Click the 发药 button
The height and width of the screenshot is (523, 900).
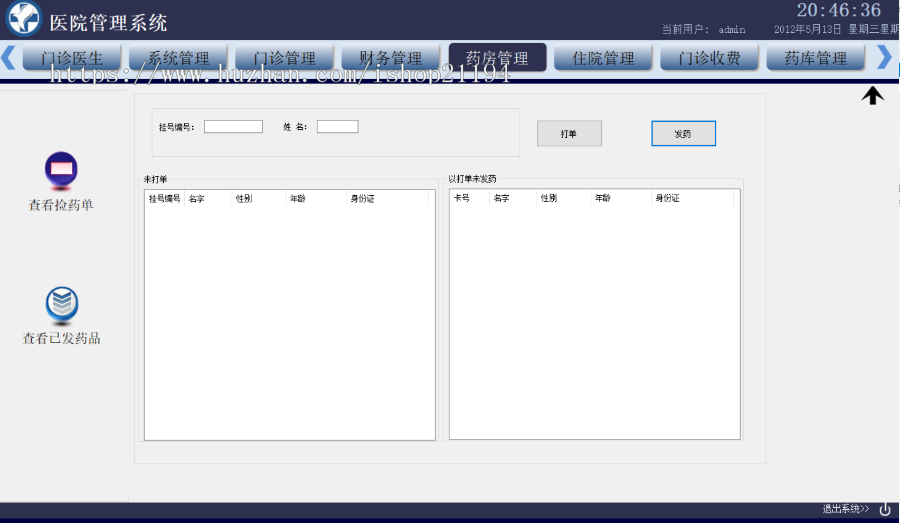(x=684, y=133)
